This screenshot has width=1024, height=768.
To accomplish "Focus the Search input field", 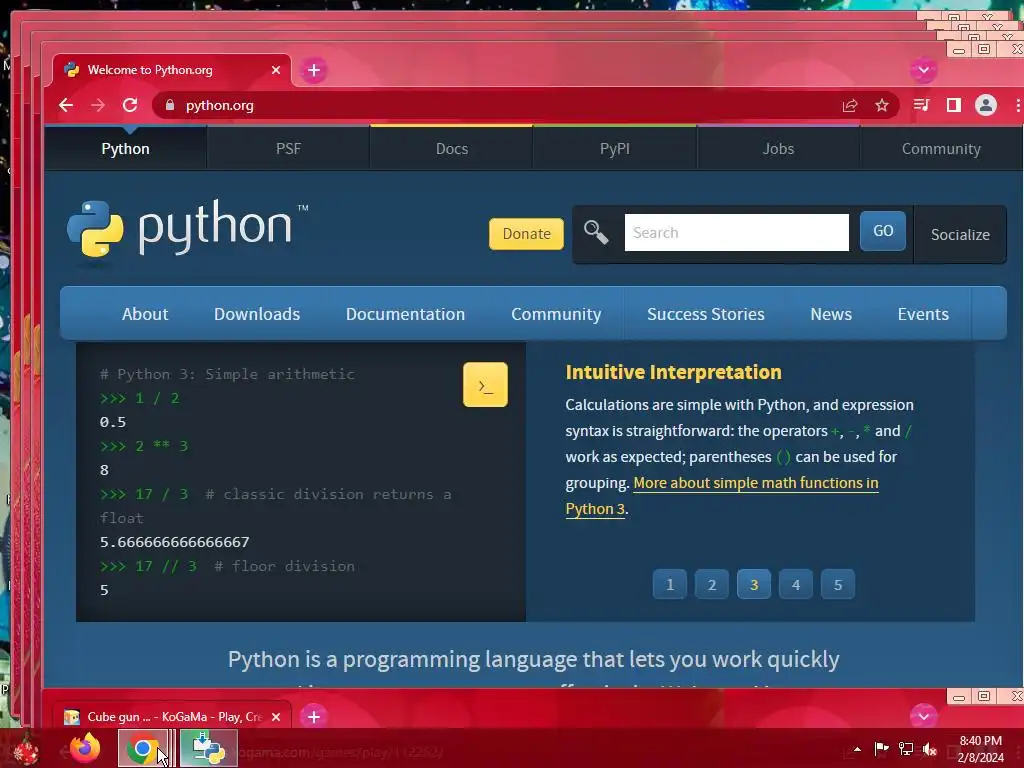I will click(737, 232).
